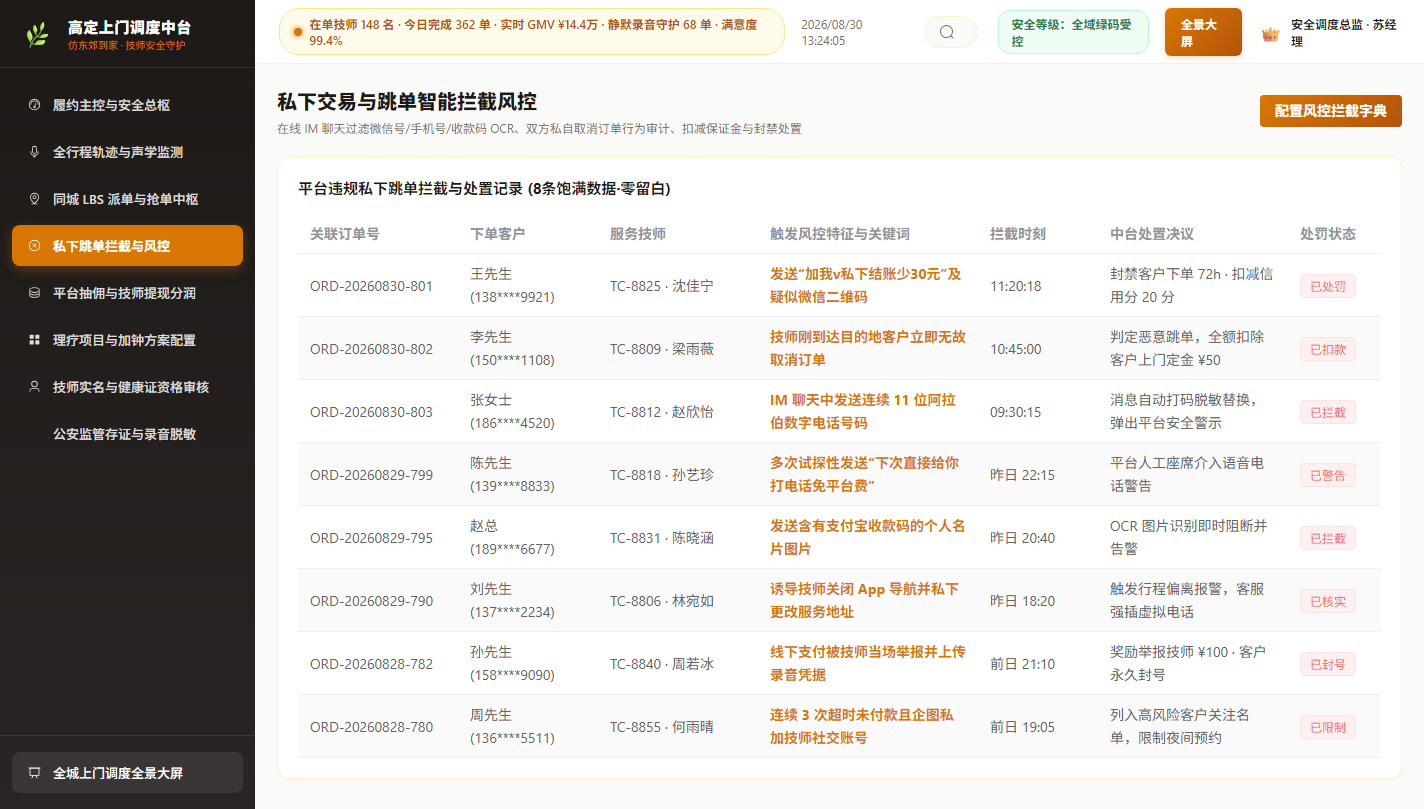Select 理疗项目与加钟方案配置 in sidebar
The image size is (1424, 809).
(127, 340)
